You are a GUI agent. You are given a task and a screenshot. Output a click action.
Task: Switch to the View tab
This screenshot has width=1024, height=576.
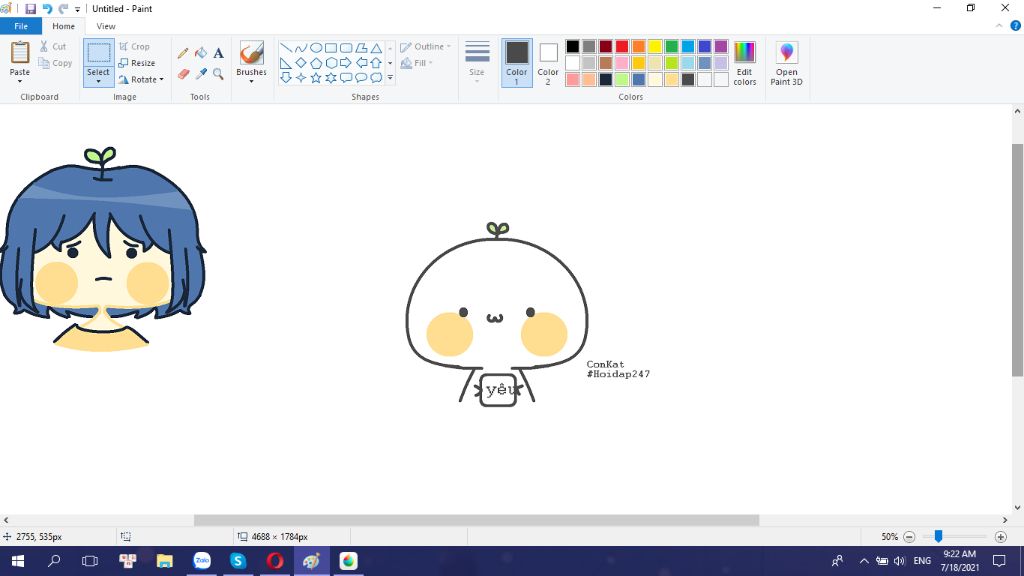pos(106,26)
